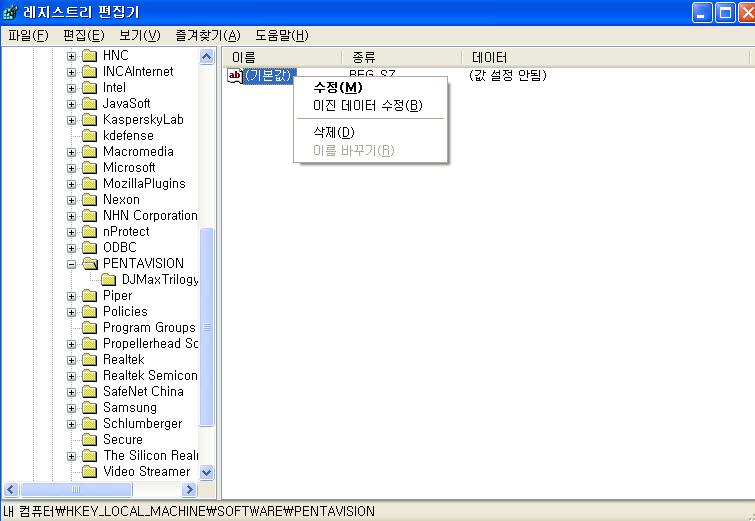Open the 즐겨찾기(A) menu
This screenshot has height=521, width=755.
(x=207, y=36)
